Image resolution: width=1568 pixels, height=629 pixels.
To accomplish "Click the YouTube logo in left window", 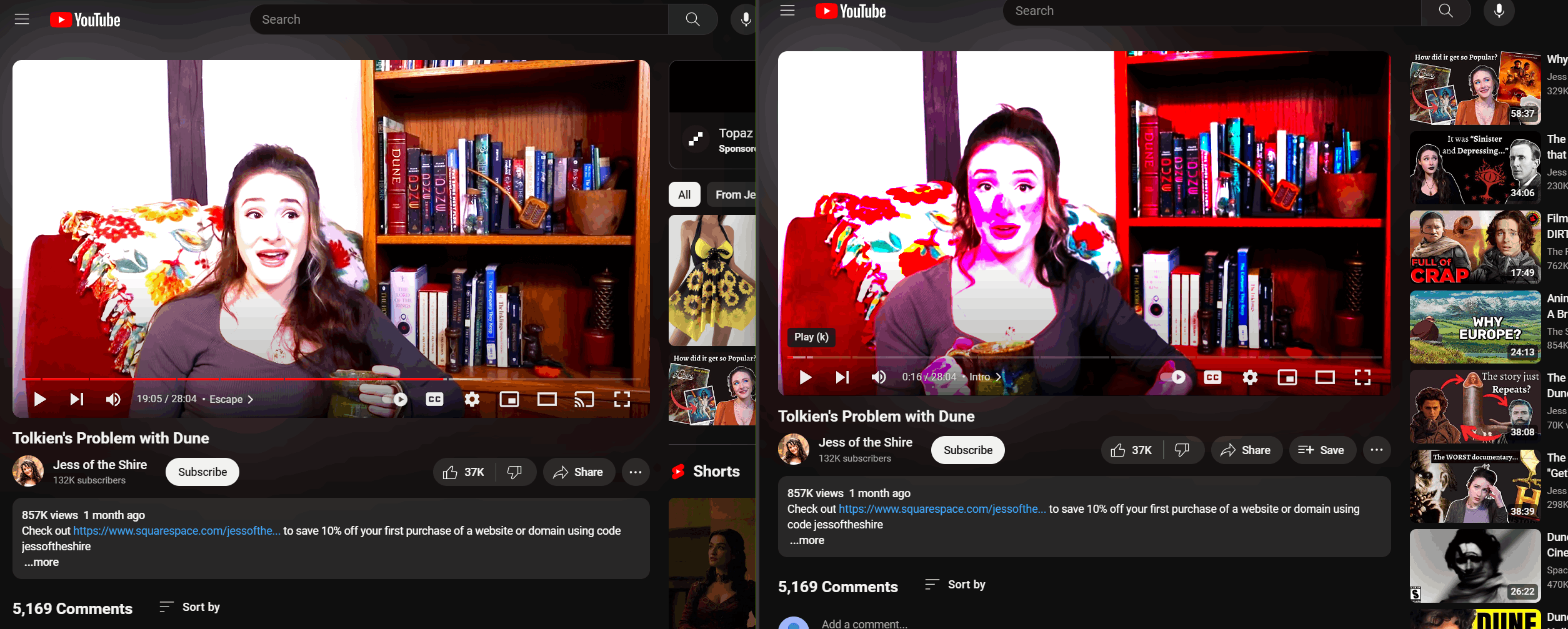I will pyautogui.click(x=85, y=20).
